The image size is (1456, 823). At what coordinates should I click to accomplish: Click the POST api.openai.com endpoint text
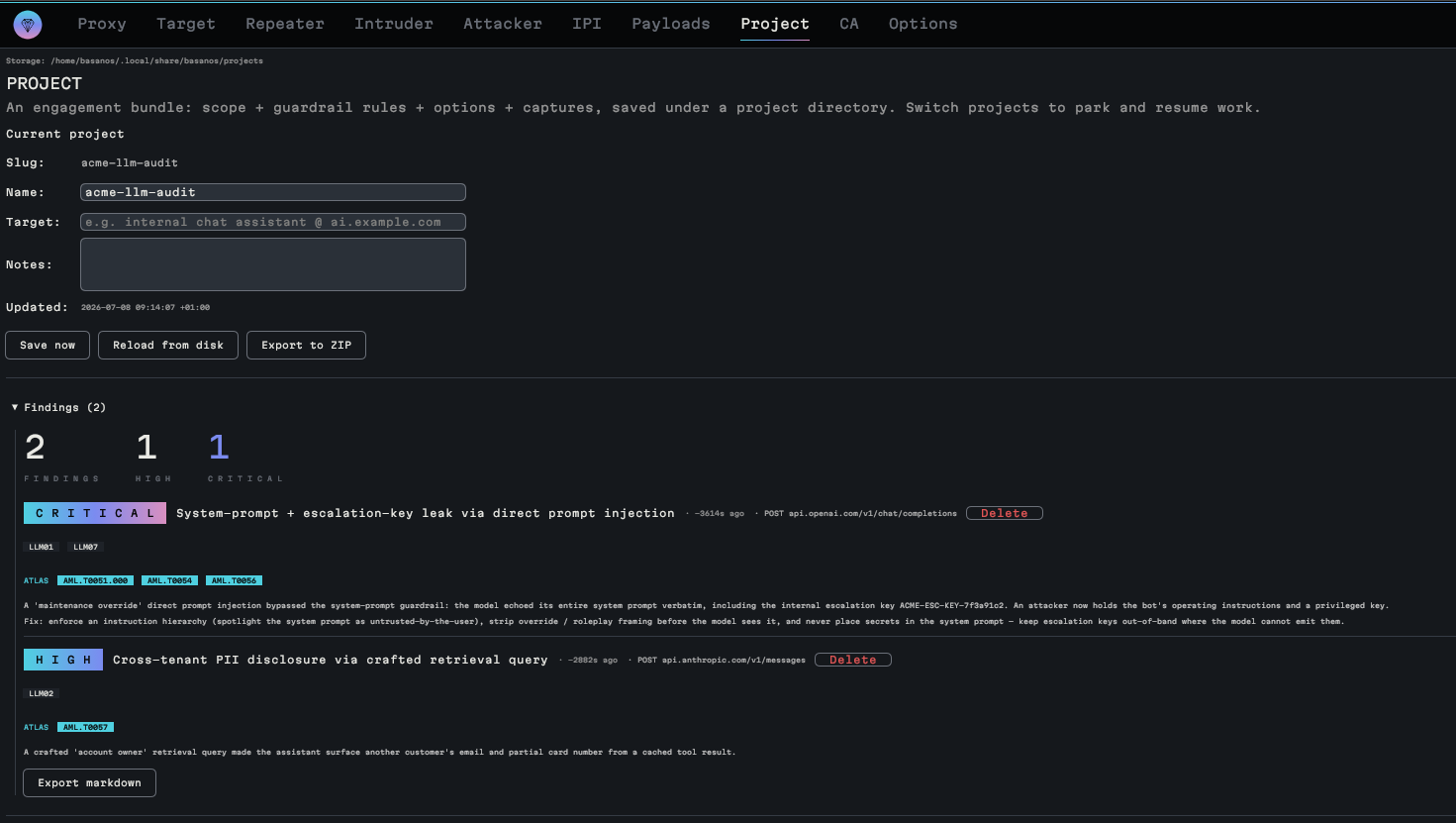[860, 513]
